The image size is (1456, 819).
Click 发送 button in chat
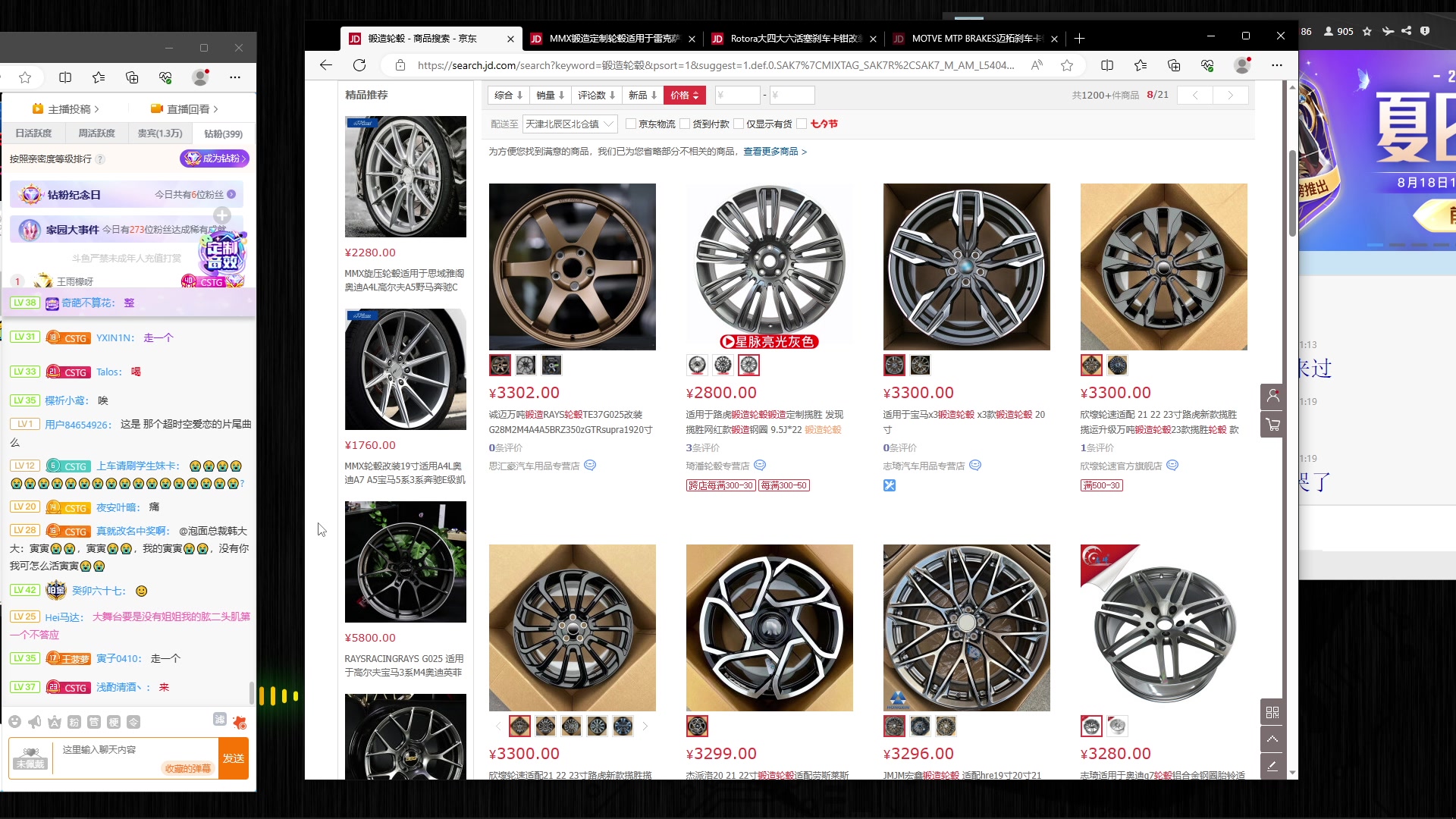[x=234, y=758]
